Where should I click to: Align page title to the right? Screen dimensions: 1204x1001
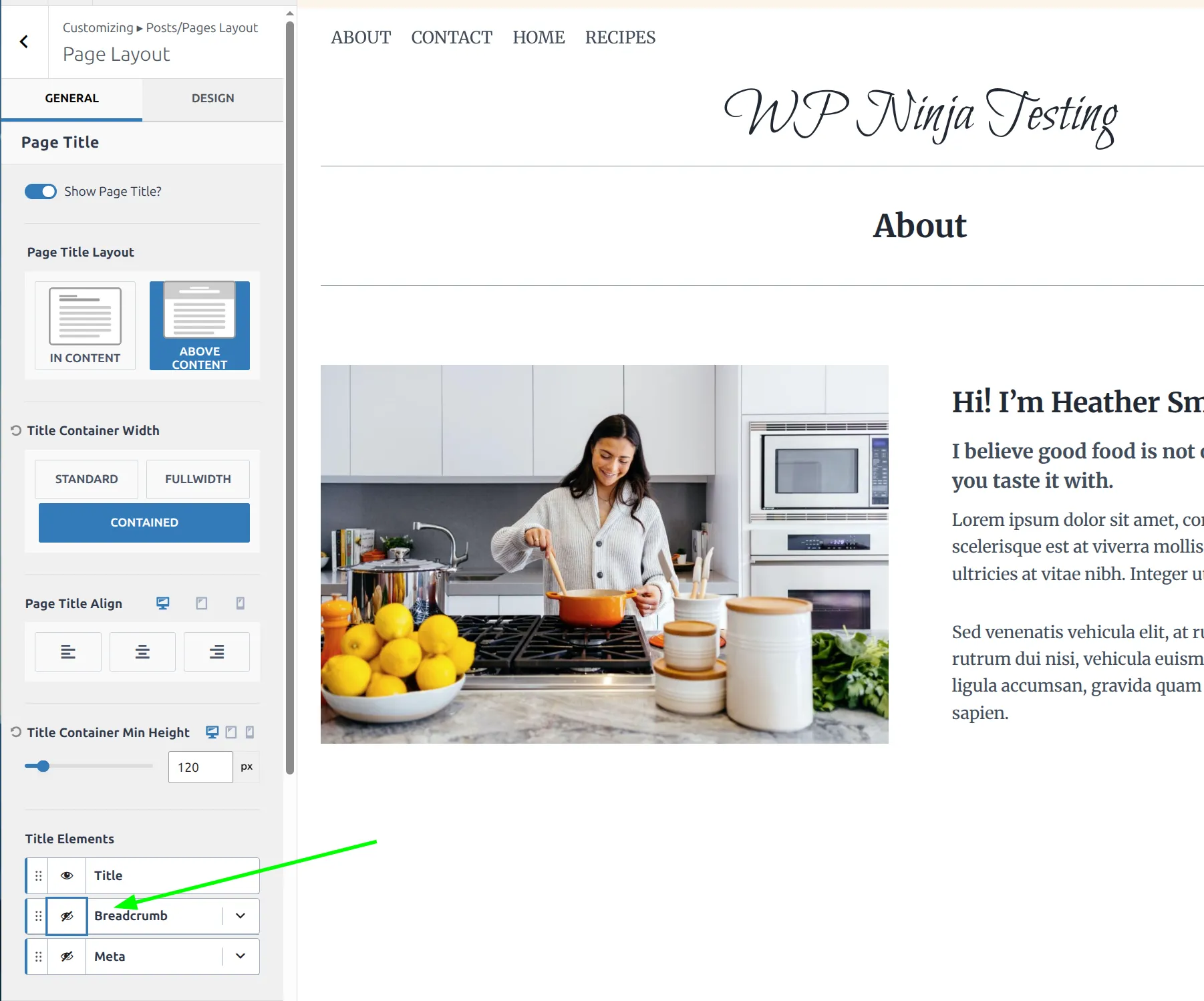point(216,652)
